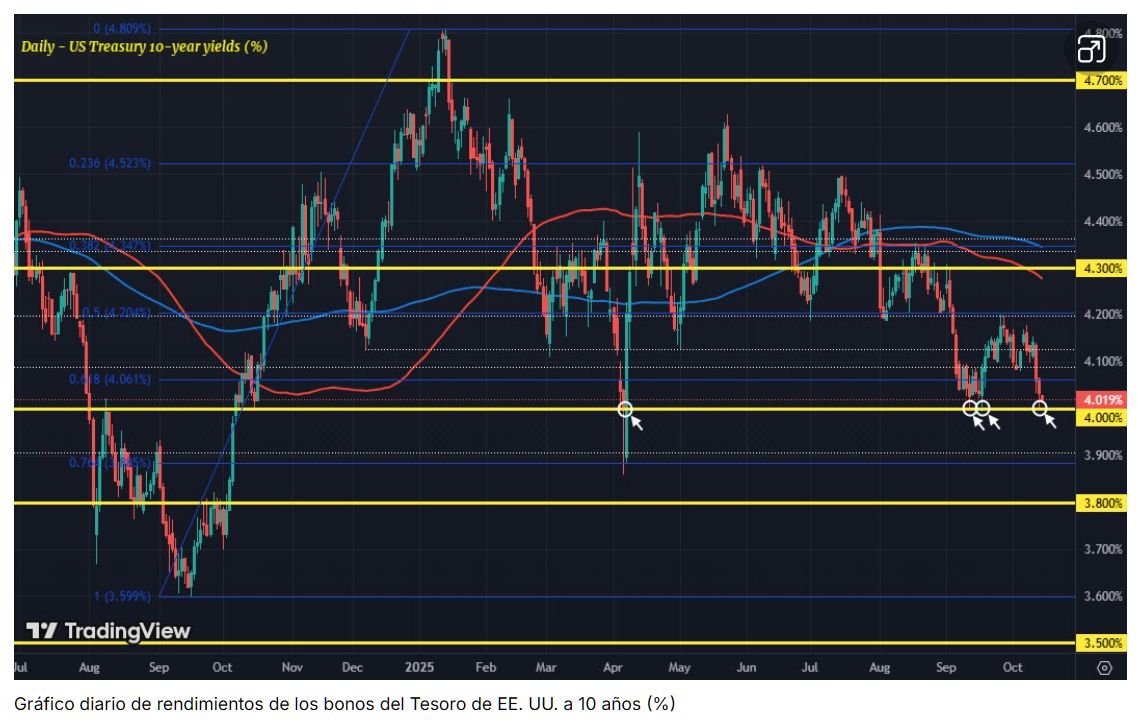Click the rightmost October circle marker

(x=1040, y=408)
